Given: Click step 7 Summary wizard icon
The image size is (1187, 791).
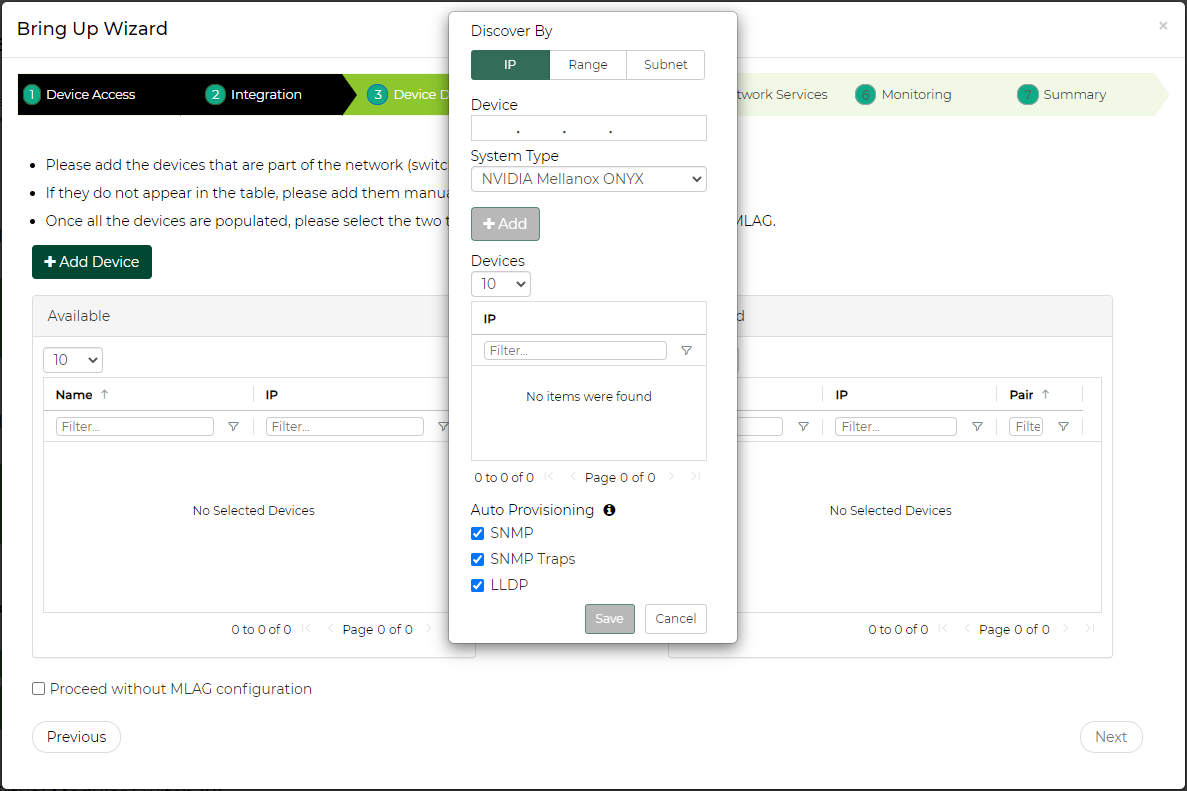Looking at the screenshot, I should (x=1027, y=95).
